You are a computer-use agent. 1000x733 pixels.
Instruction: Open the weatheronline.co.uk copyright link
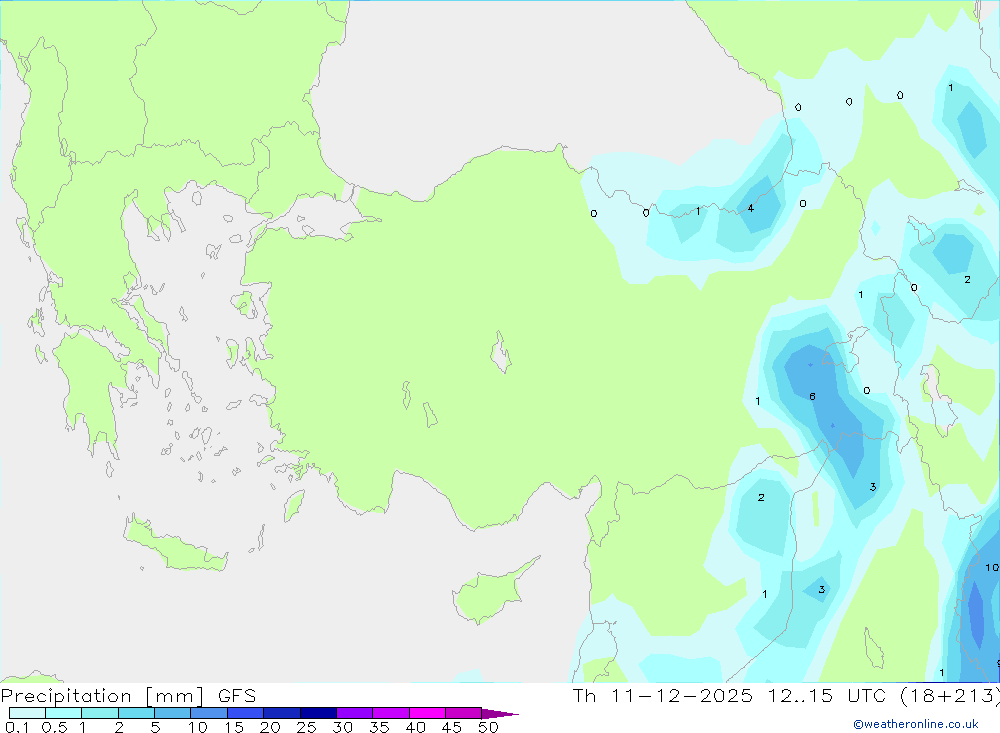[916, 724]
